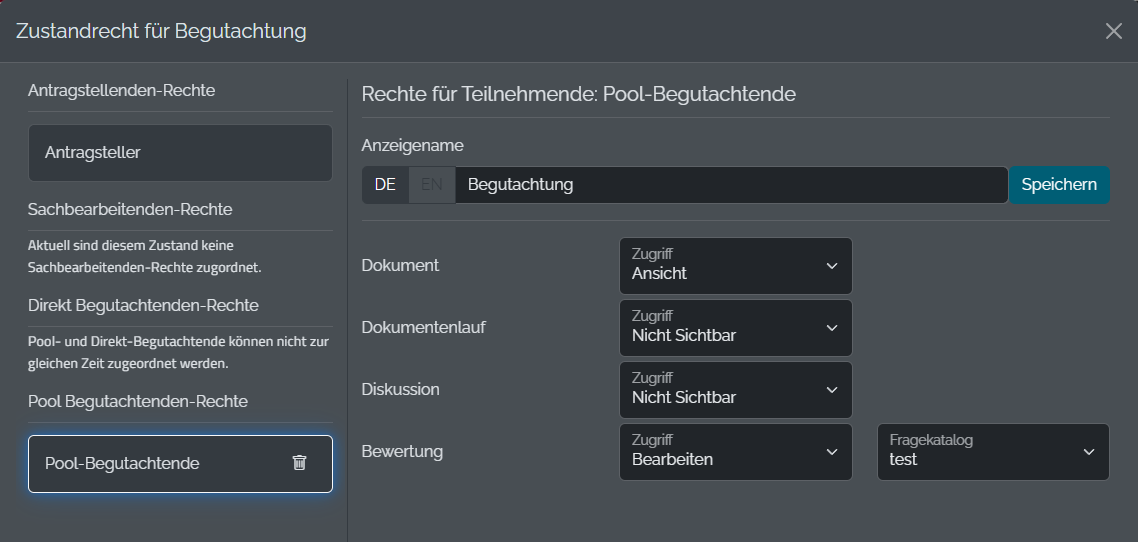Click the Bewertung row label
The image size is (1138, 542).
pyautogui.click(x=402, y=451)
